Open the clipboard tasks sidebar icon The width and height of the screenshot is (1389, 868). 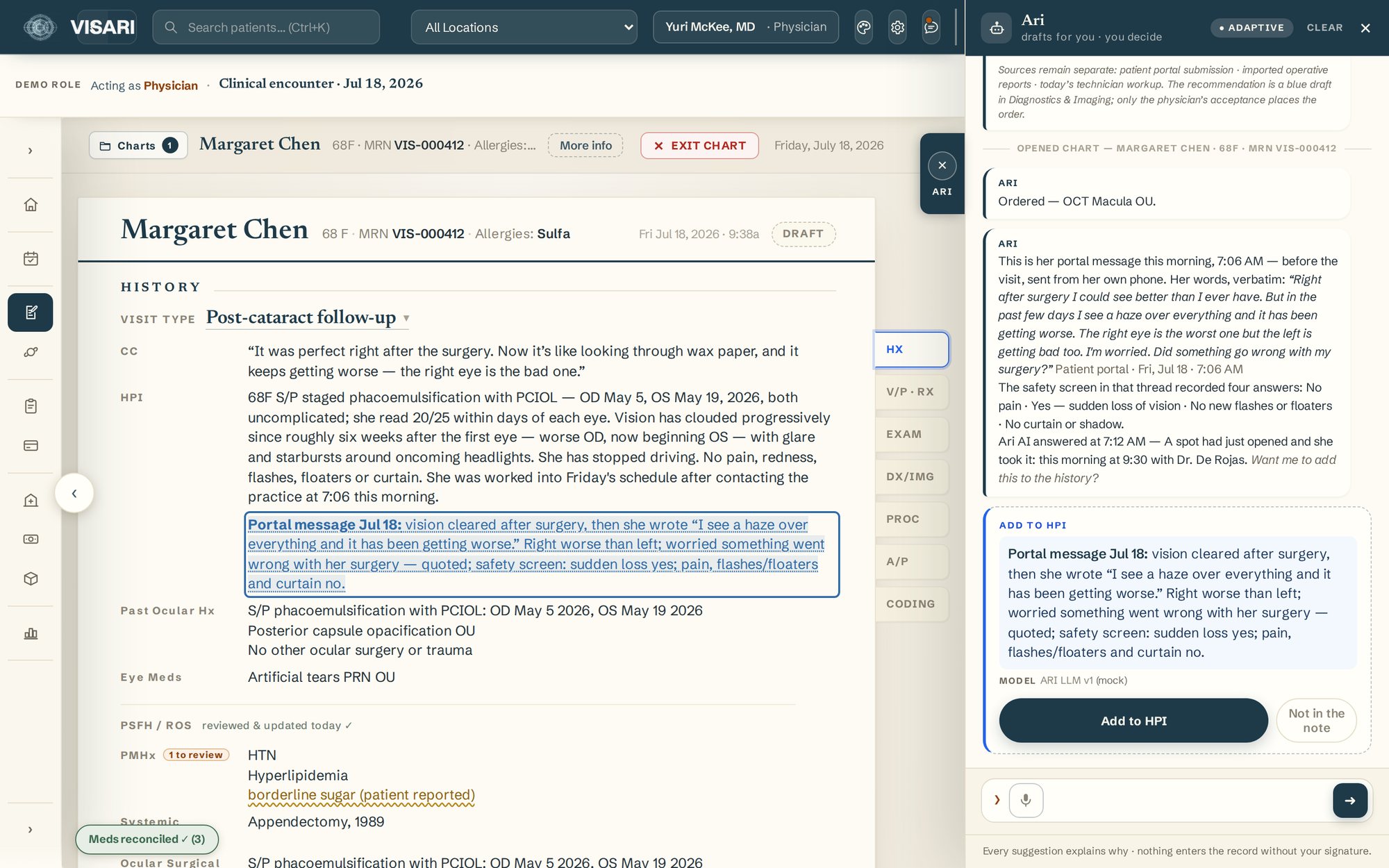[31, 406]
